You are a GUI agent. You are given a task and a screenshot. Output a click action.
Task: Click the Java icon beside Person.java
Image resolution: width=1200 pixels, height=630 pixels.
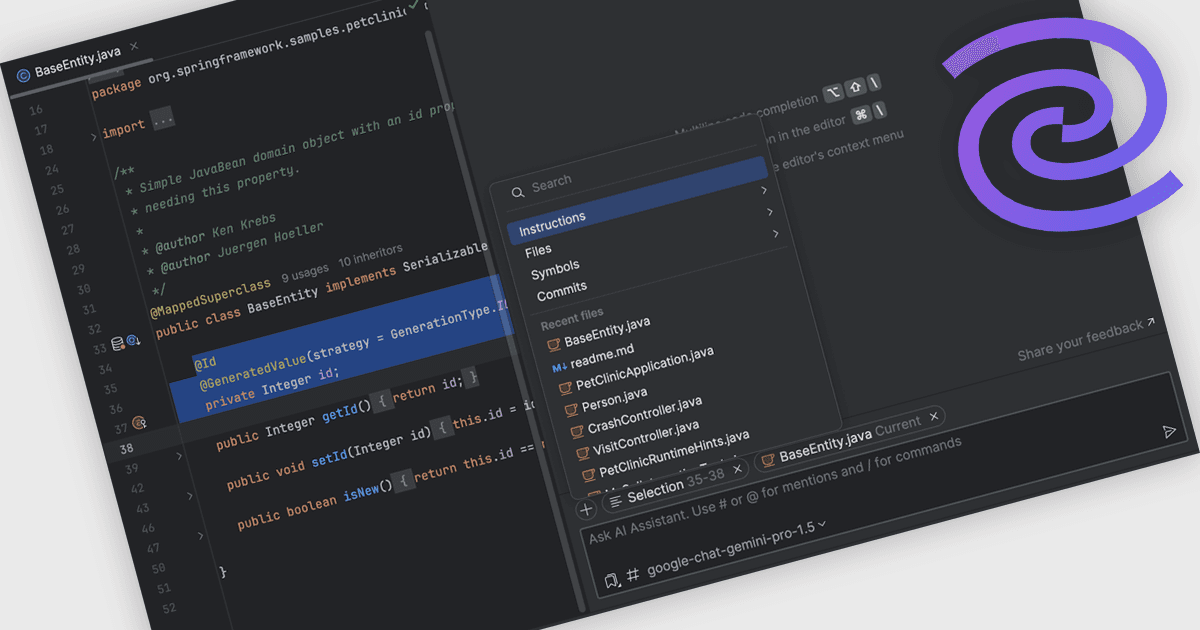point(571,410)
